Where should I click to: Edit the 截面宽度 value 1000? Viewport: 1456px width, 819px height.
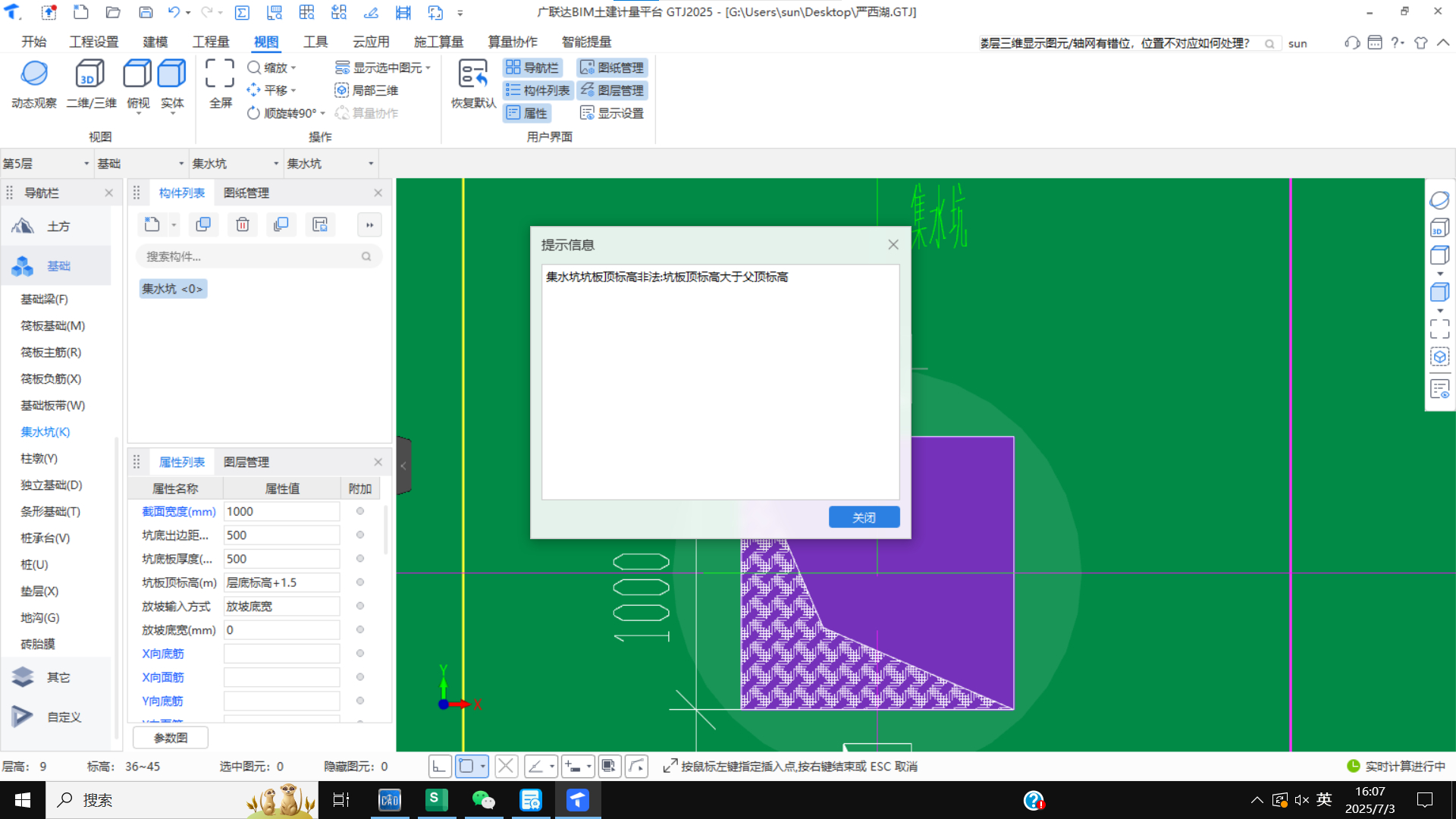(281, 511)
